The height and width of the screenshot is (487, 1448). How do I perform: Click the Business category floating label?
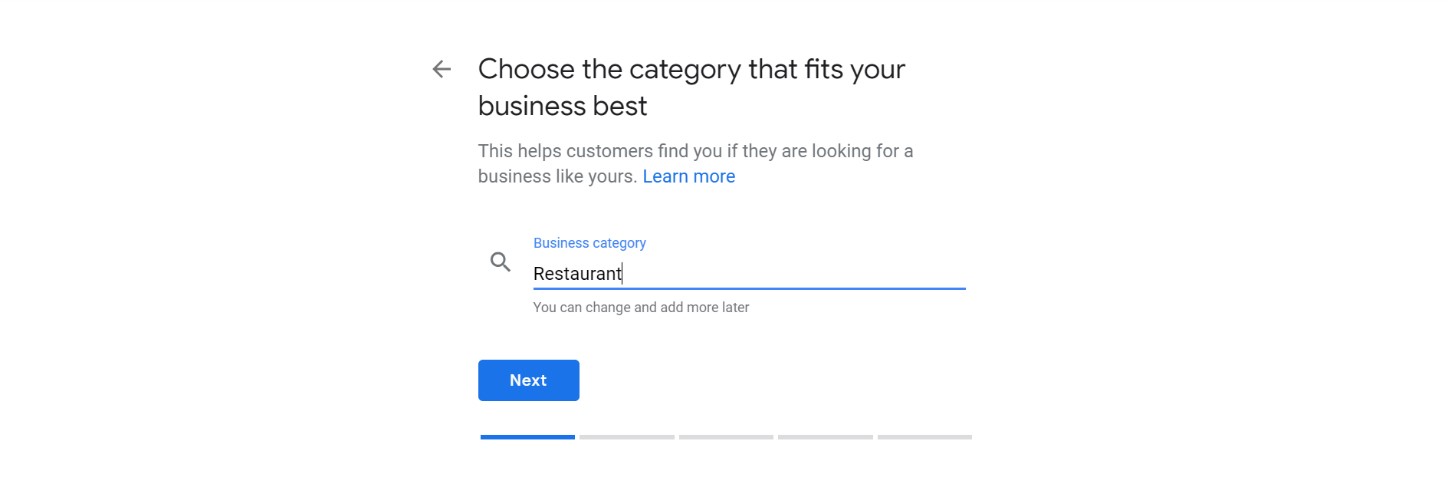coord(590,243)
